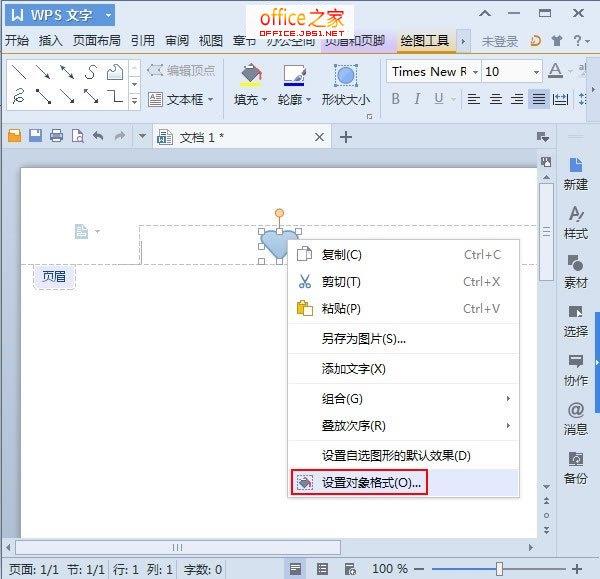The height and width of the screenshot is (579, 600).
Task: Toggle justify alignment
Action: tap(539, 99)
